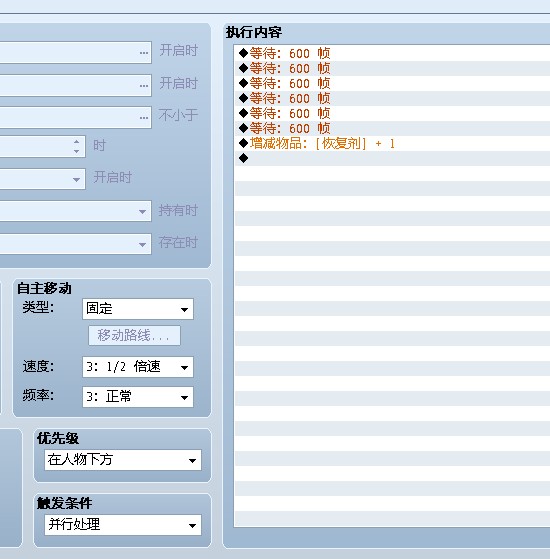Viewport: 550px width, 559px height.
Task: Click the 优先级 group heading
Action: pos(58,438)
